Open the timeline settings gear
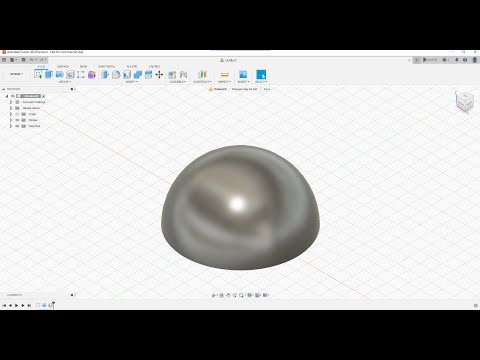The height and width of the screenshot is (360, 480). 476,305
